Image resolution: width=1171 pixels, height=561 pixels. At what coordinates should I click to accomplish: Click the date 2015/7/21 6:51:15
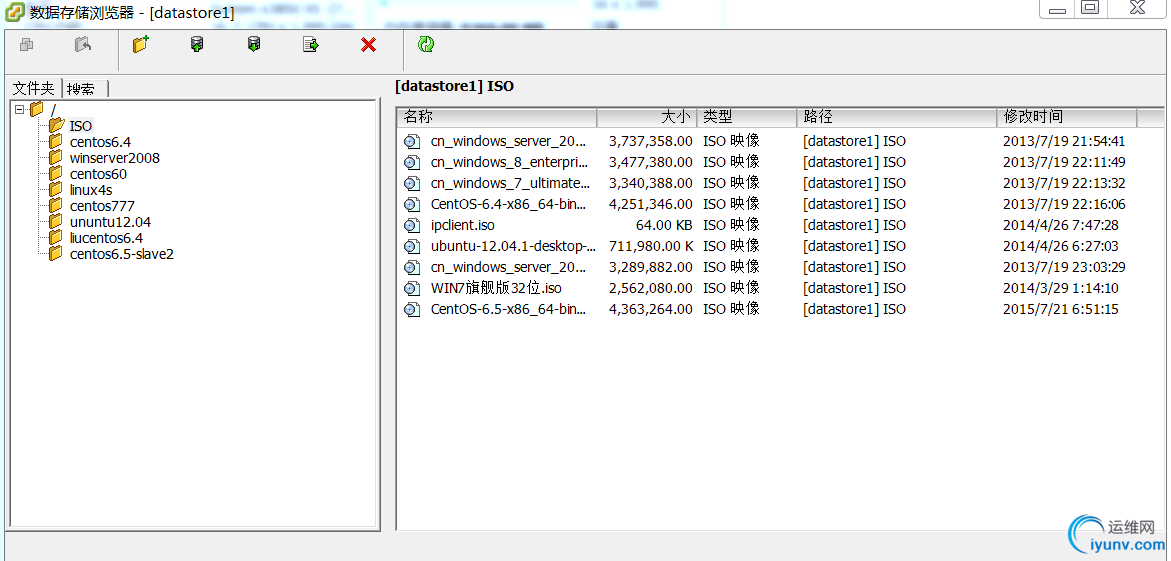pyautogui.click(x=1060, y=309)
